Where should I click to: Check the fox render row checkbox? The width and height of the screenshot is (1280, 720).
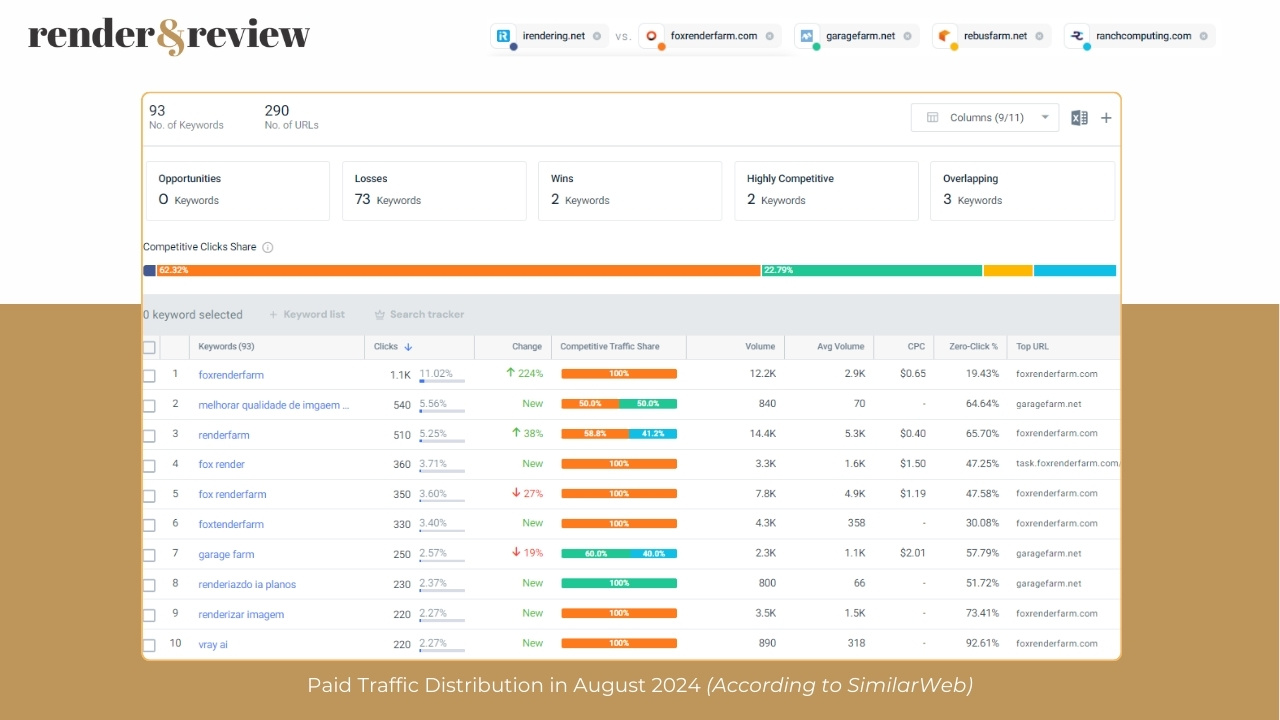149,465
